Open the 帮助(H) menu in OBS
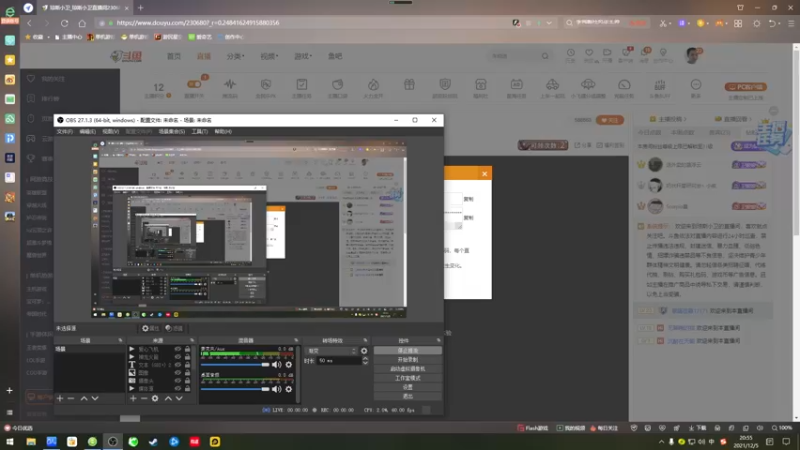 tap(223, 132)
